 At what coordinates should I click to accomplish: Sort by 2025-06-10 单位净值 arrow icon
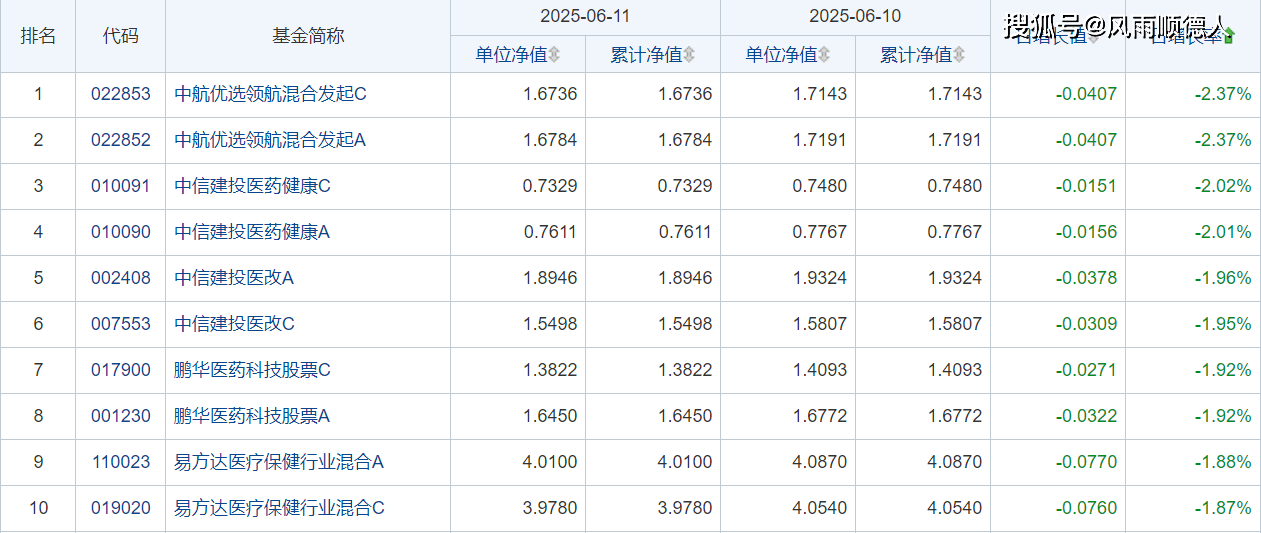[824, 55]
